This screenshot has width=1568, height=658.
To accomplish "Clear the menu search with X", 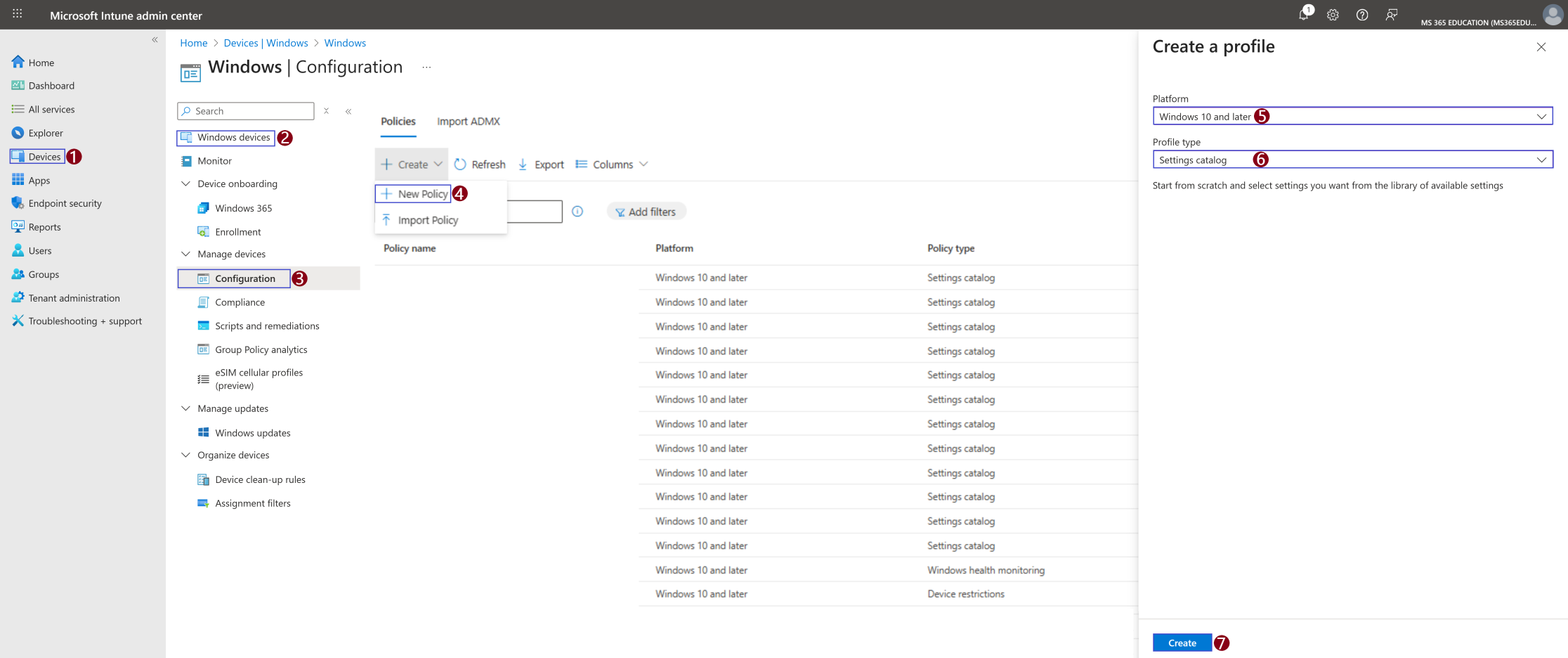I will click(326, 111).
